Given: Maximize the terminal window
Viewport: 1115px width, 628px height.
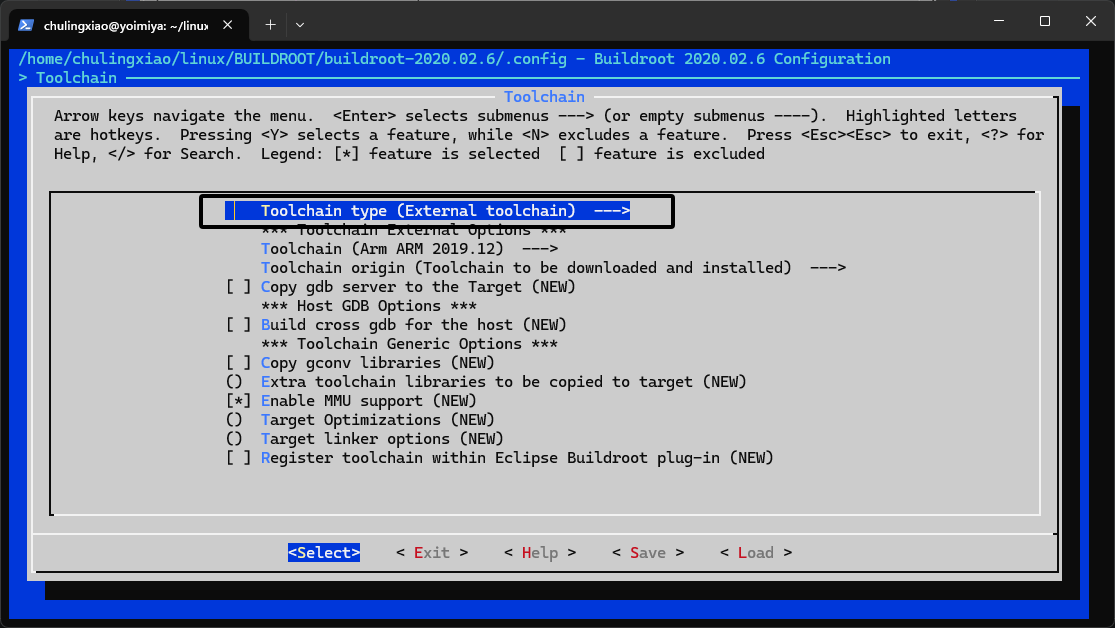Looking at the screenshot, I should [x=1045, y=21].
